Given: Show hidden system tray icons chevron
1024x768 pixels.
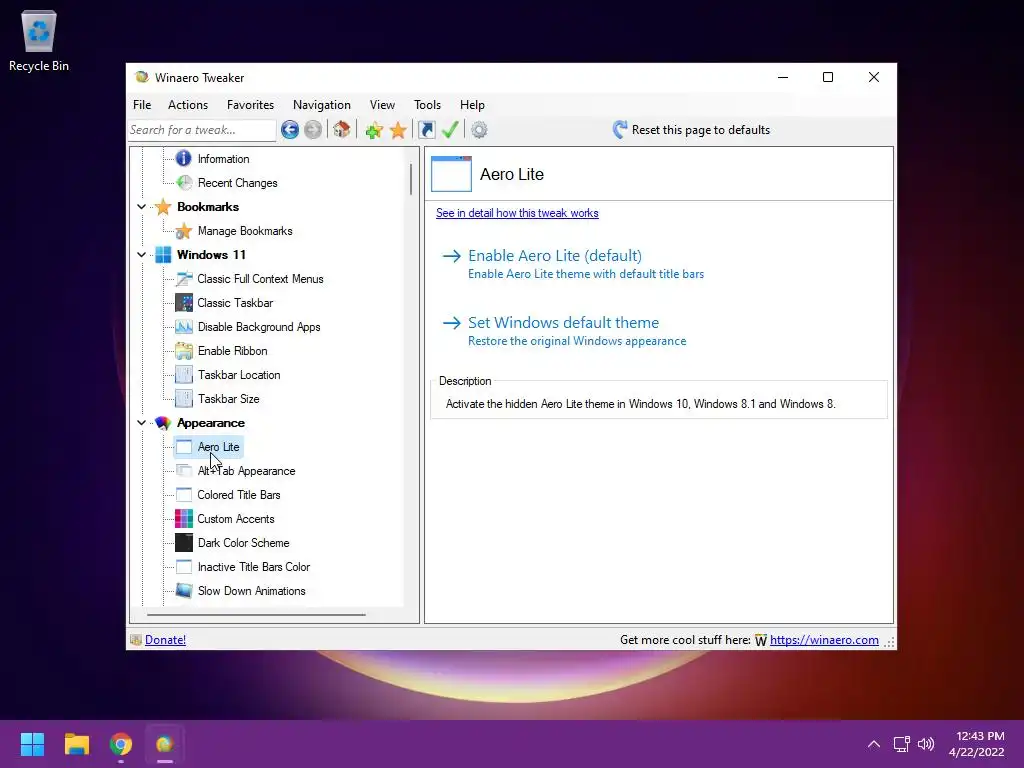Looking at the screenshot, I should [x=874, y=744].
